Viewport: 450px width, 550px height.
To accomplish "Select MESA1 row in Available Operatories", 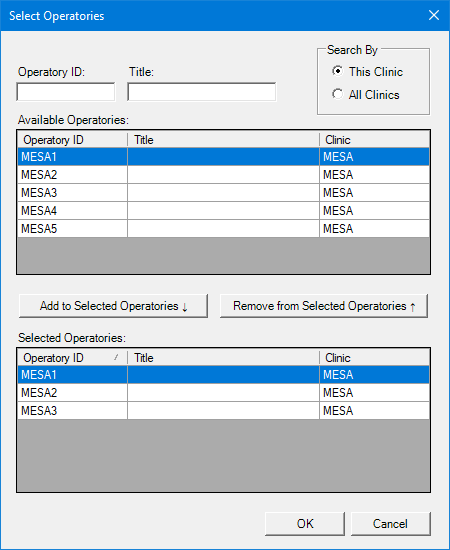I will pyautogui.click(x=223, y=157).
